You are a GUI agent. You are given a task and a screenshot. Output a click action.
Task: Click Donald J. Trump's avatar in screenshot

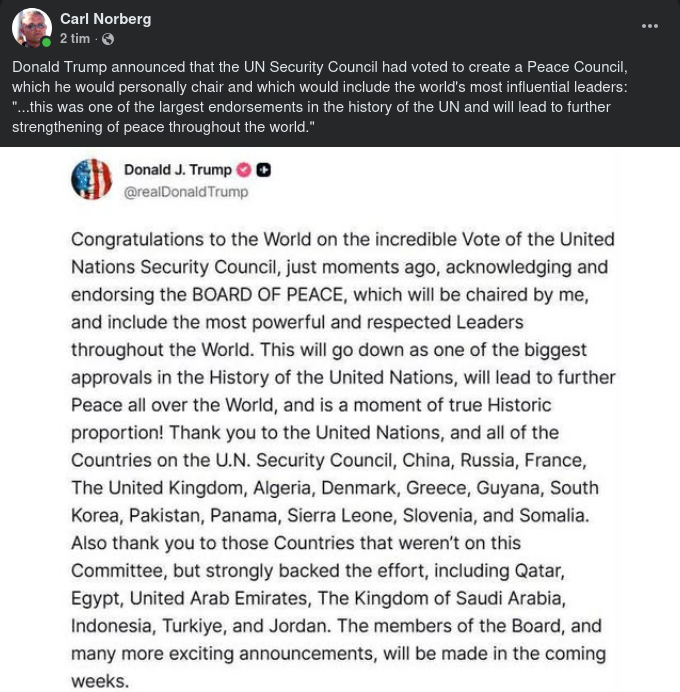92,180
